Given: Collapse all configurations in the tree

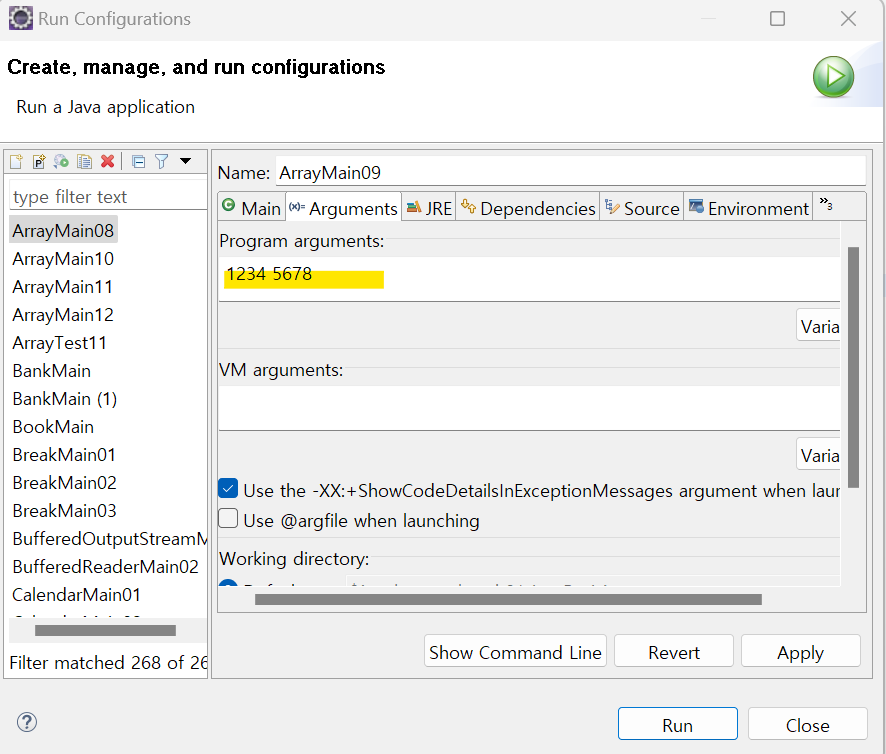Looking at the screenshot, I should (138, 162).
